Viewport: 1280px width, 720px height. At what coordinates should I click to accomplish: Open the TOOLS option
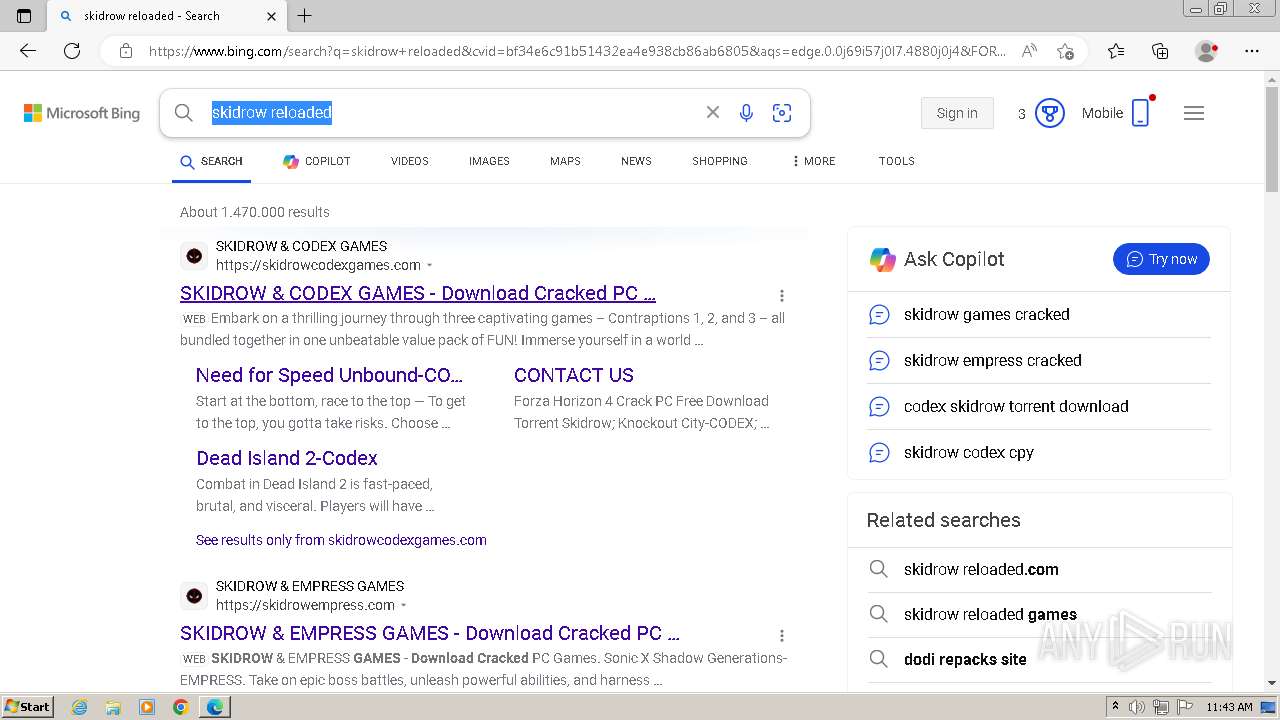[897, 161]
